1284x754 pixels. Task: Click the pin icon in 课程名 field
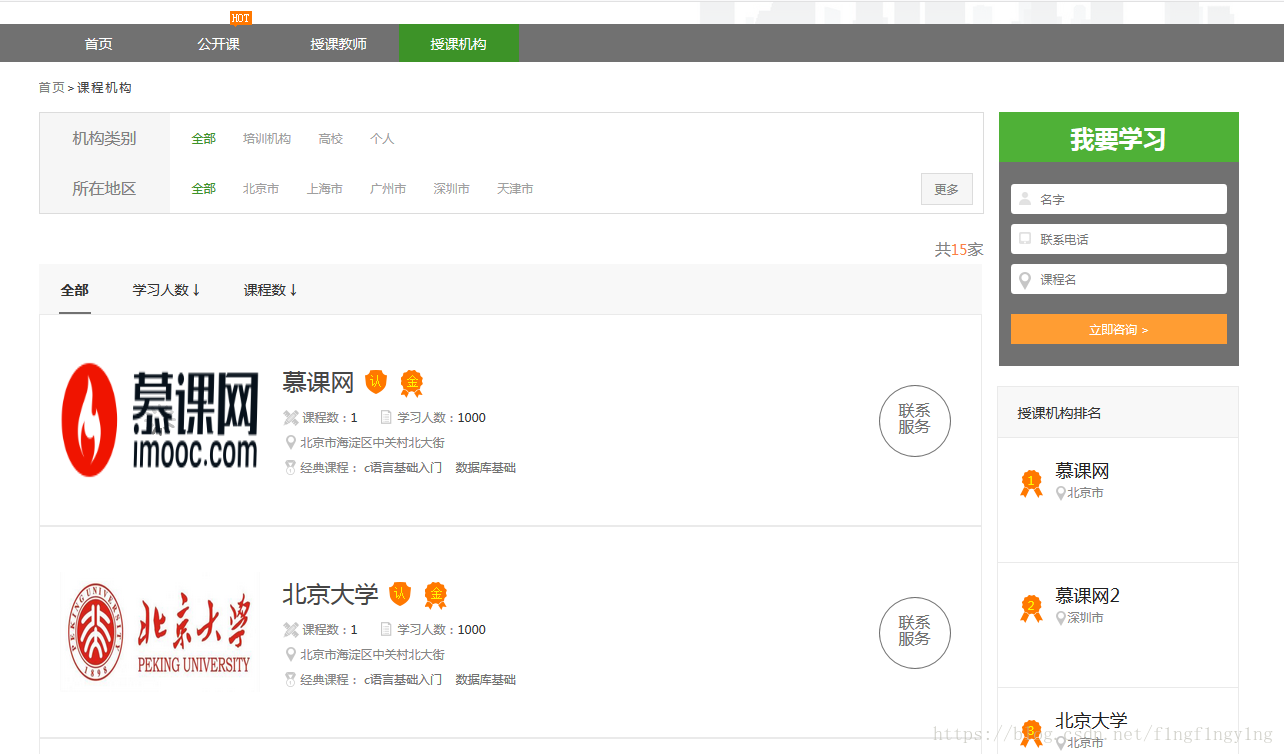pos(1025,280)
